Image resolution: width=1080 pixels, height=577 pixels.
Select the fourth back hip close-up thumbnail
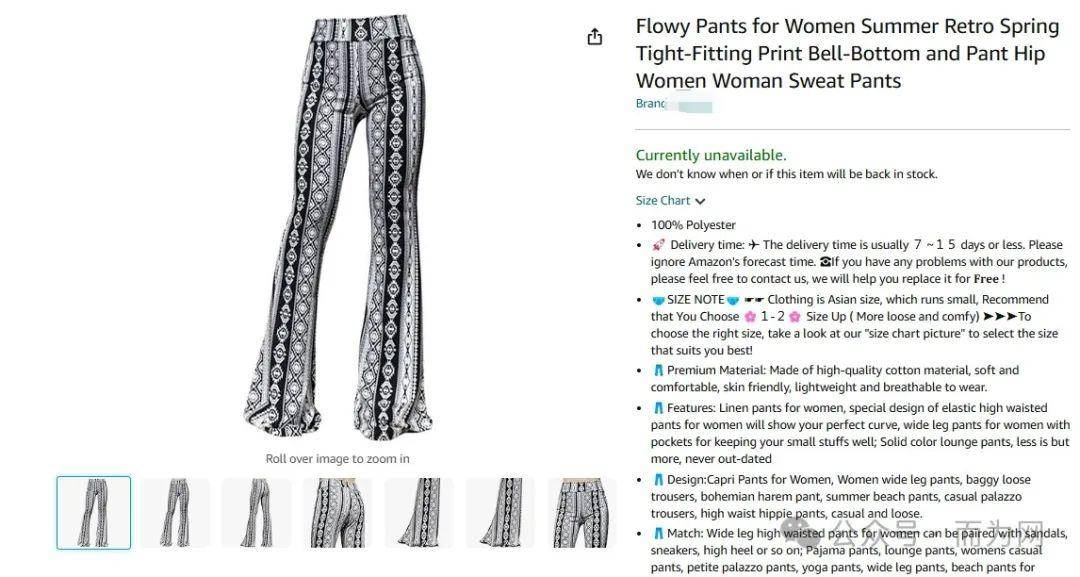click(x=338, y=513)
